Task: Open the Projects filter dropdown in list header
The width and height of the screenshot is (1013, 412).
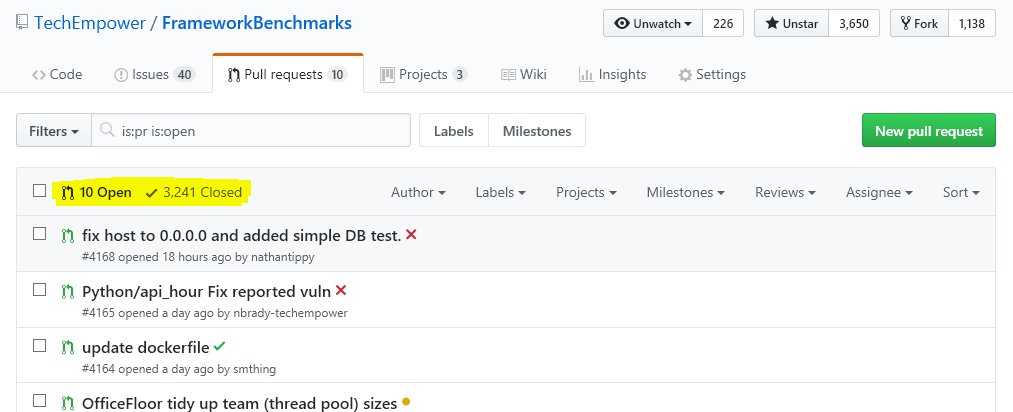Action: click(x=586, y=192)
